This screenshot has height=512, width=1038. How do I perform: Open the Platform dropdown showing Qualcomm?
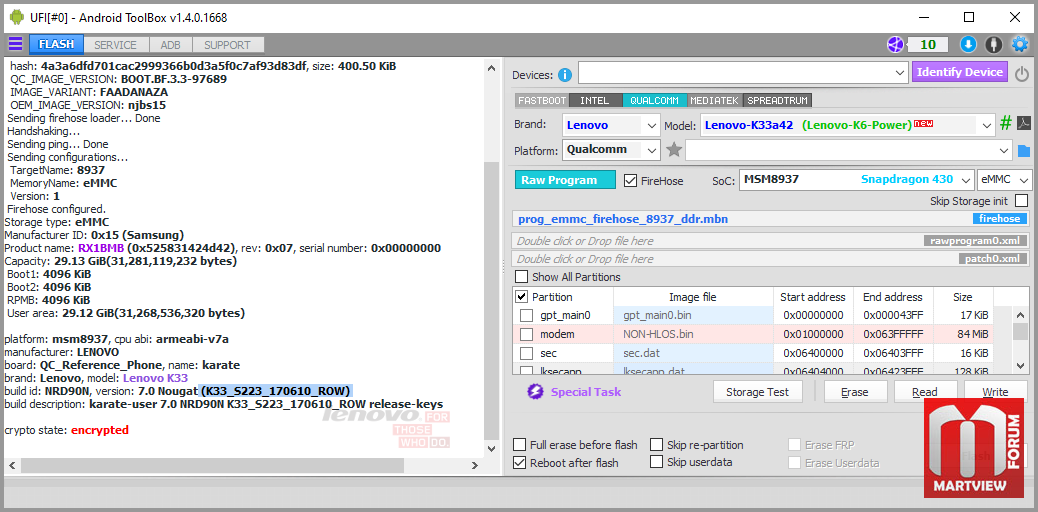611,150
